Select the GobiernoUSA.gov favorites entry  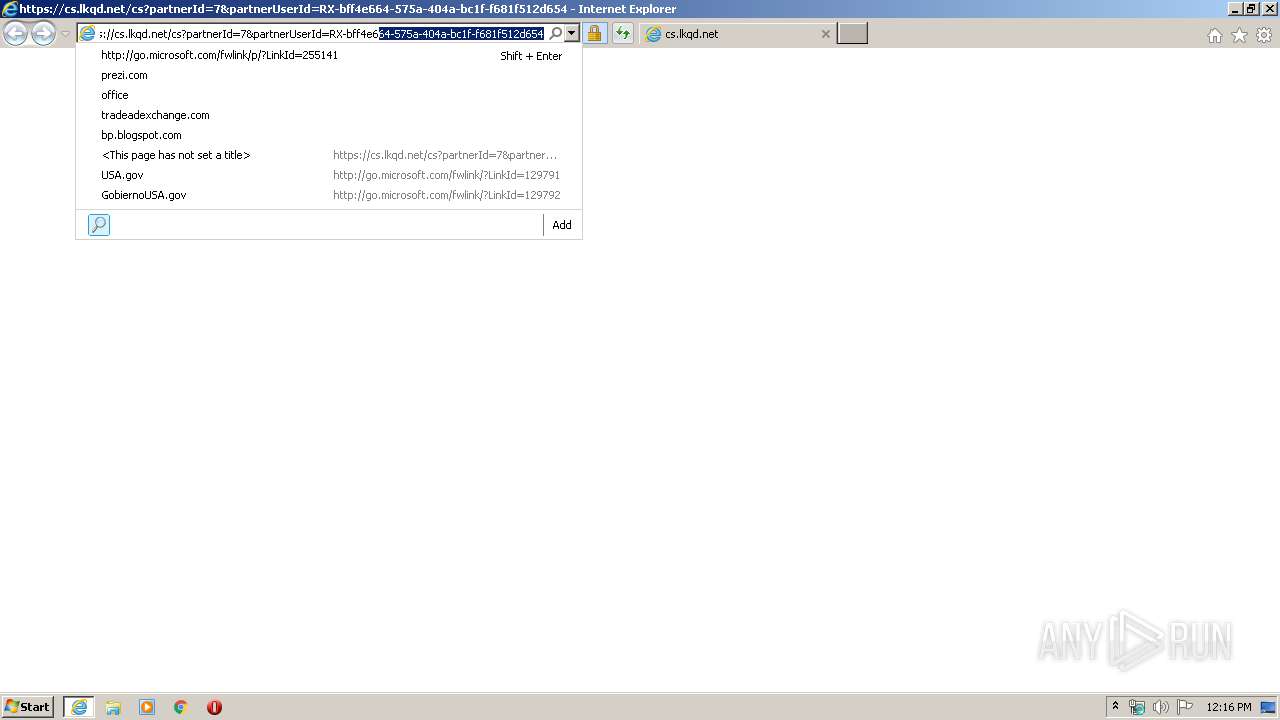[x=328, y=195]
